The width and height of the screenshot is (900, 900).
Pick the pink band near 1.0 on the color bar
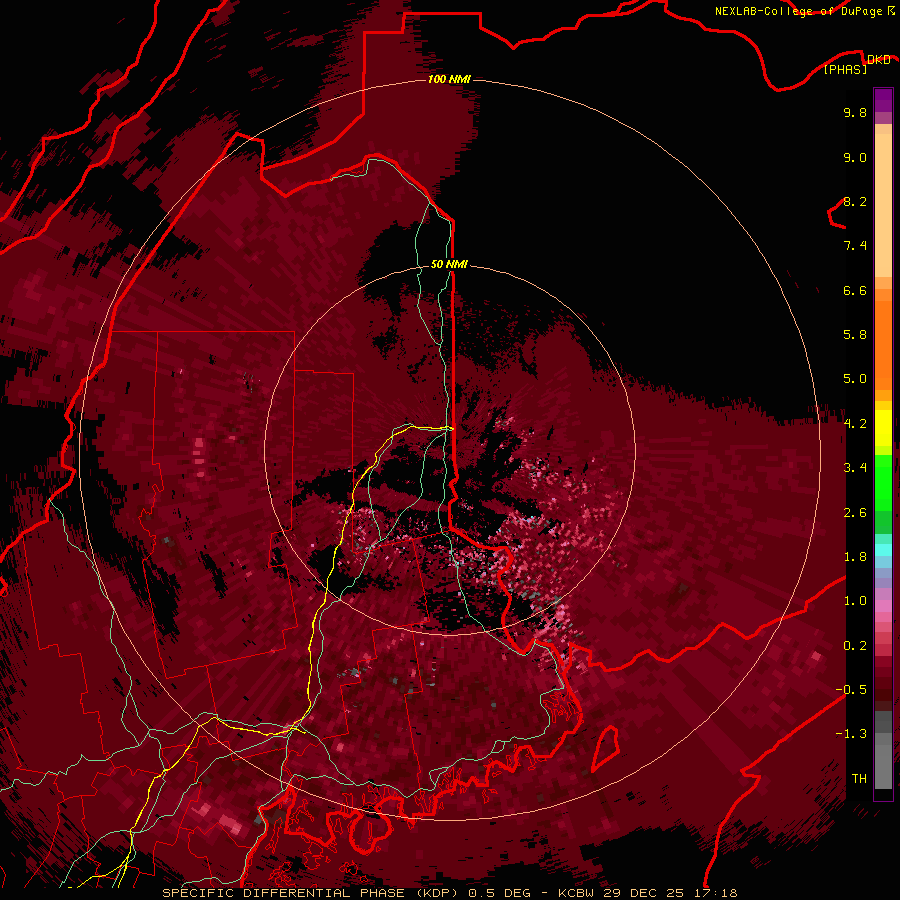(x=883, y=606)
